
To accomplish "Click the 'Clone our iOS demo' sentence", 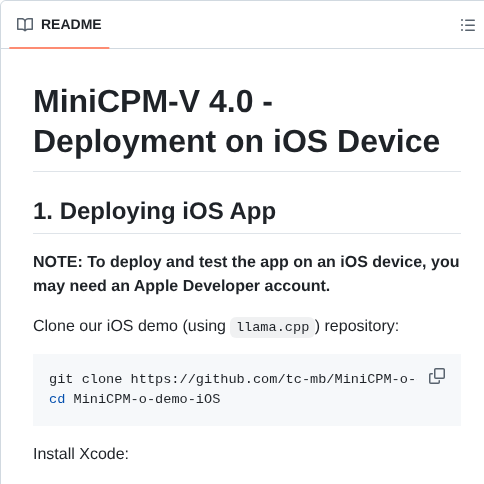I will click(216, 326).
